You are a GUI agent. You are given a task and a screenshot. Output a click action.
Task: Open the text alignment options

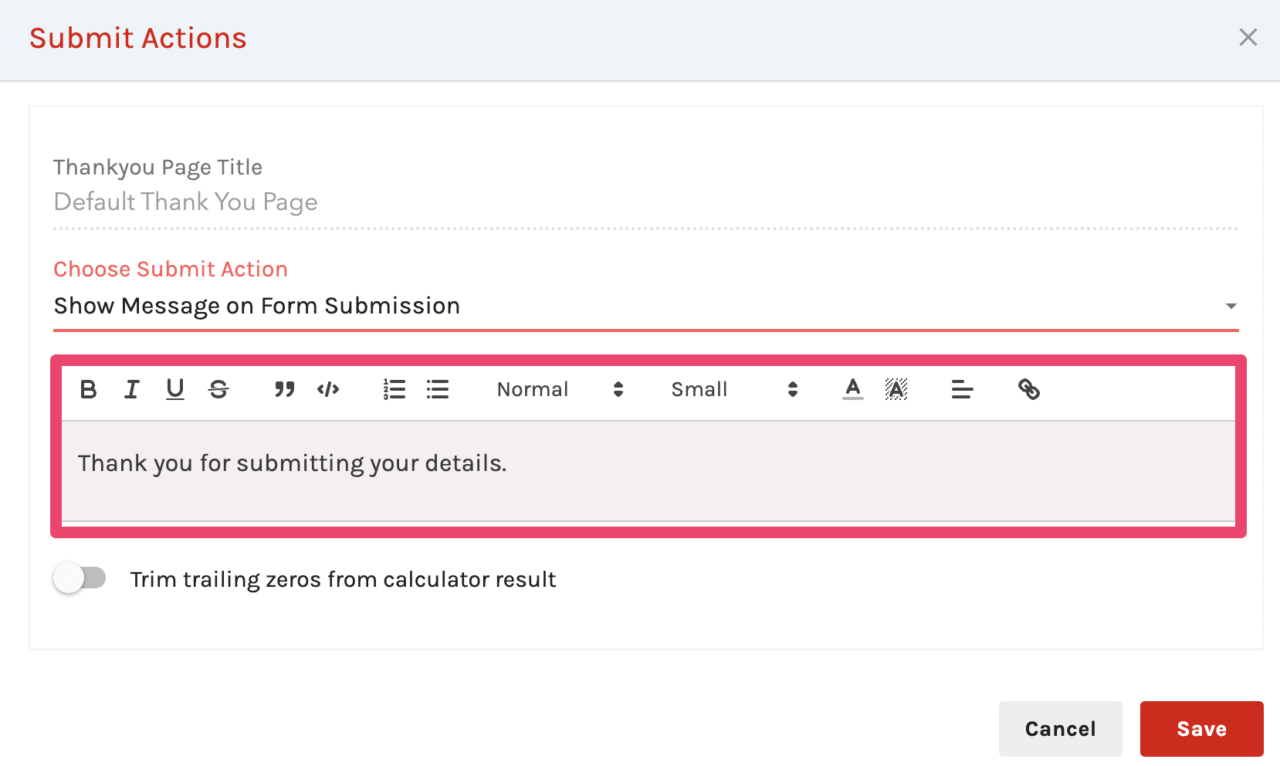[962, 389]
